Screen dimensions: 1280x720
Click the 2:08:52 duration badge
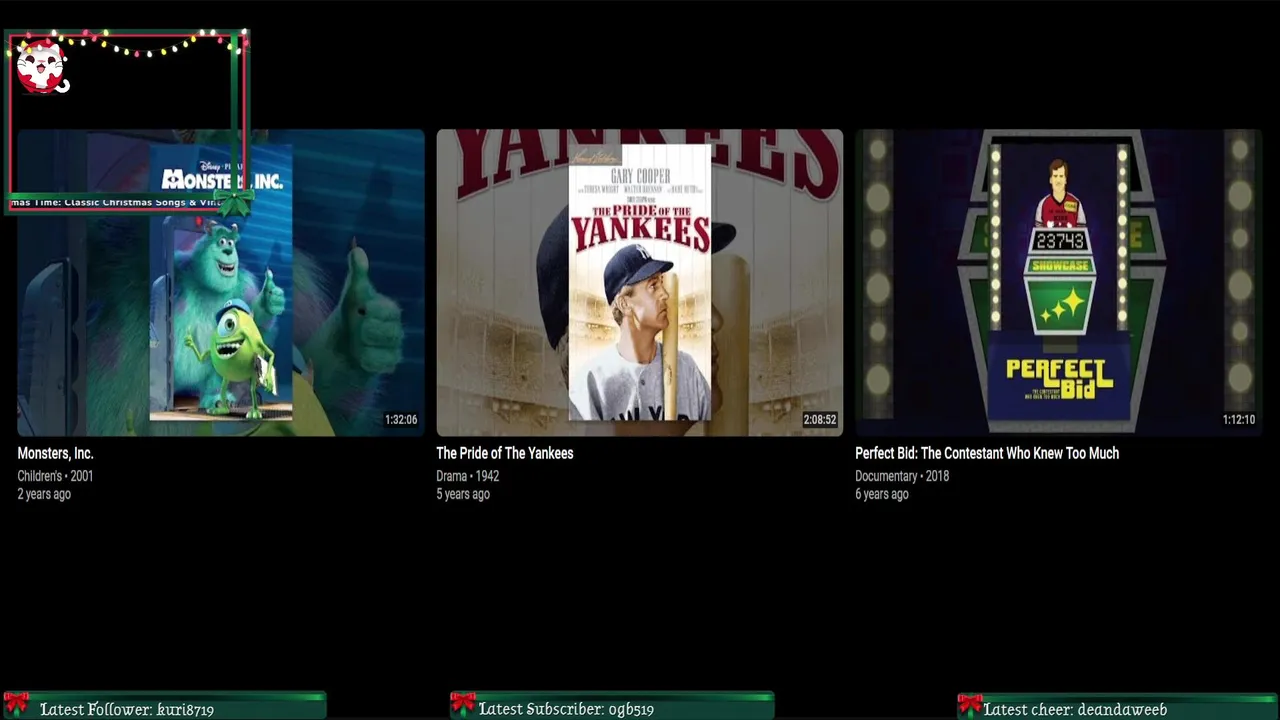pyautogui.click(x=820, y=420)
